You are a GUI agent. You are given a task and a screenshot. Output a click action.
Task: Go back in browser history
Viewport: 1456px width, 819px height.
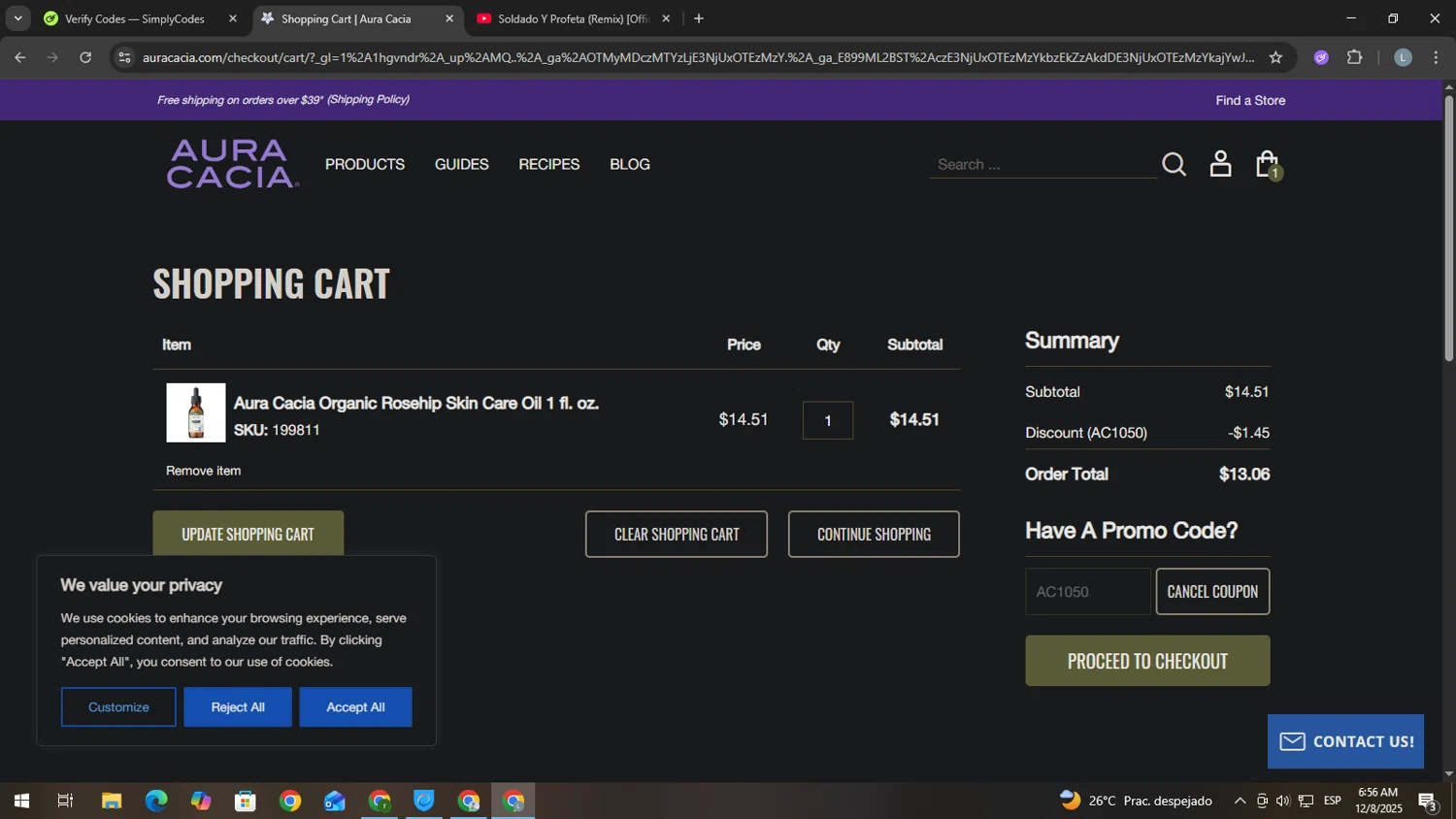[x=19, y=57]
